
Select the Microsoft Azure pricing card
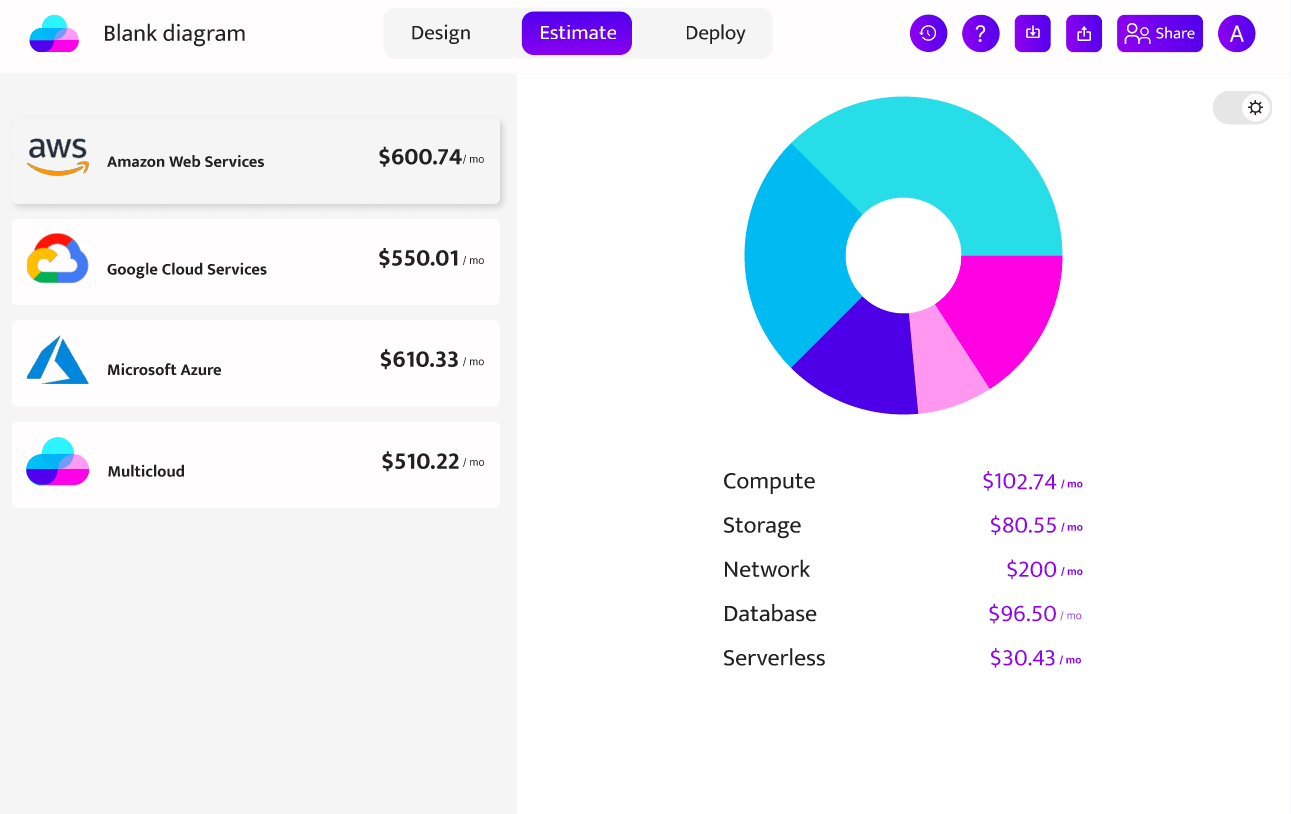coord(255,362)
